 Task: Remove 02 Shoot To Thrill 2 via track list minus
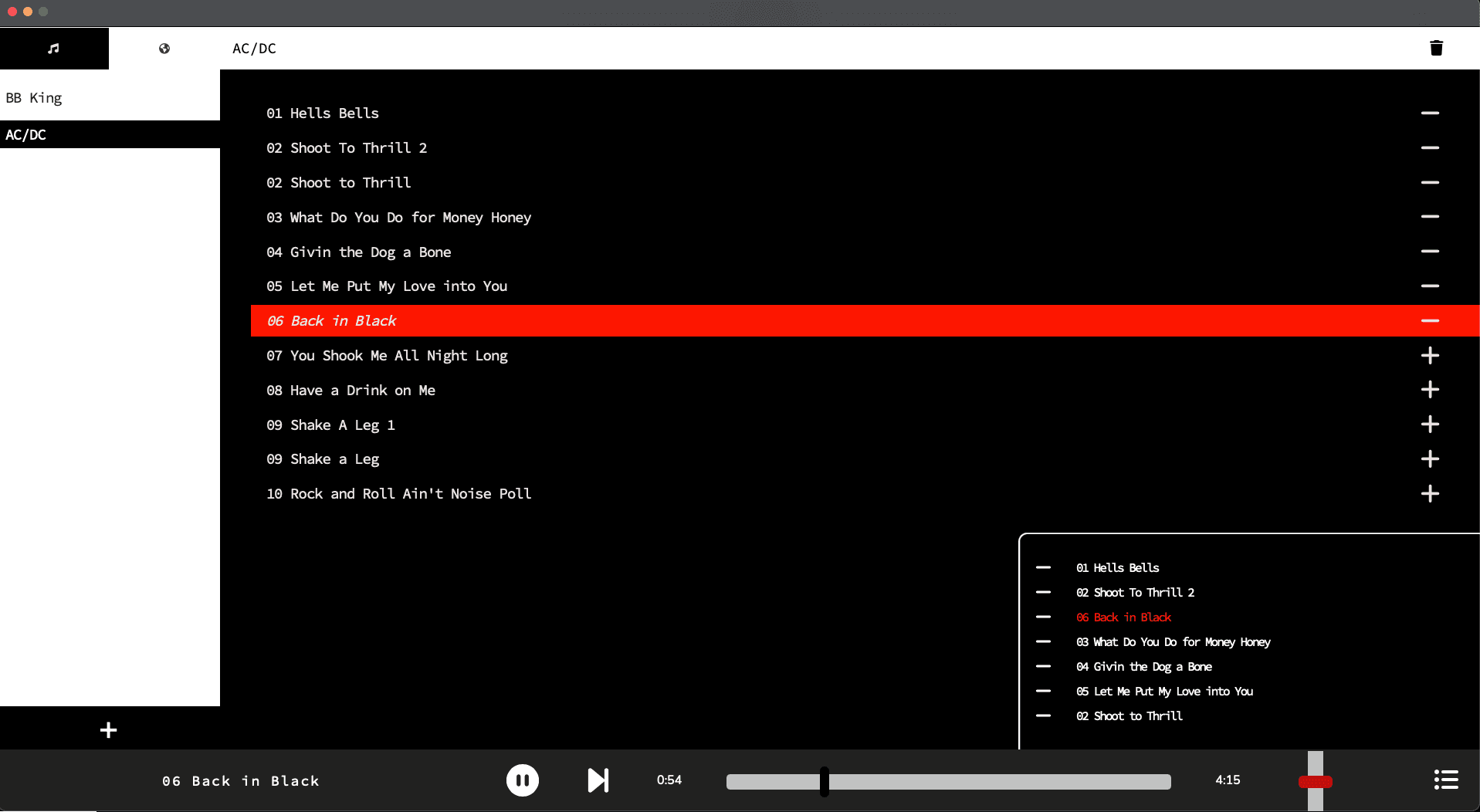[1430, 147]
